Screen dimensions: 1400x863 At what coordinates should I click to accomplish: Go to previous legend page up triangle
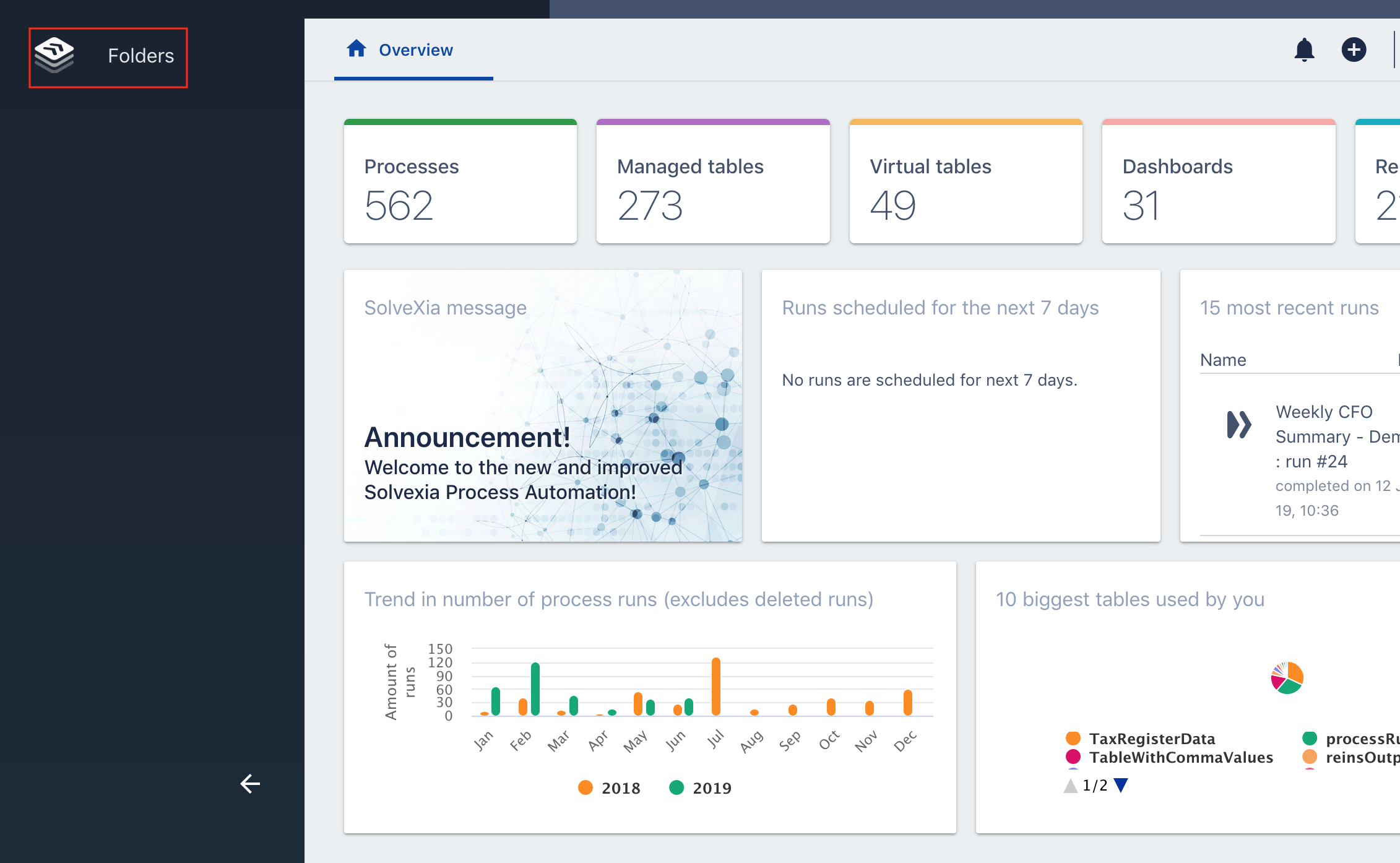(x=1070, y=786)
